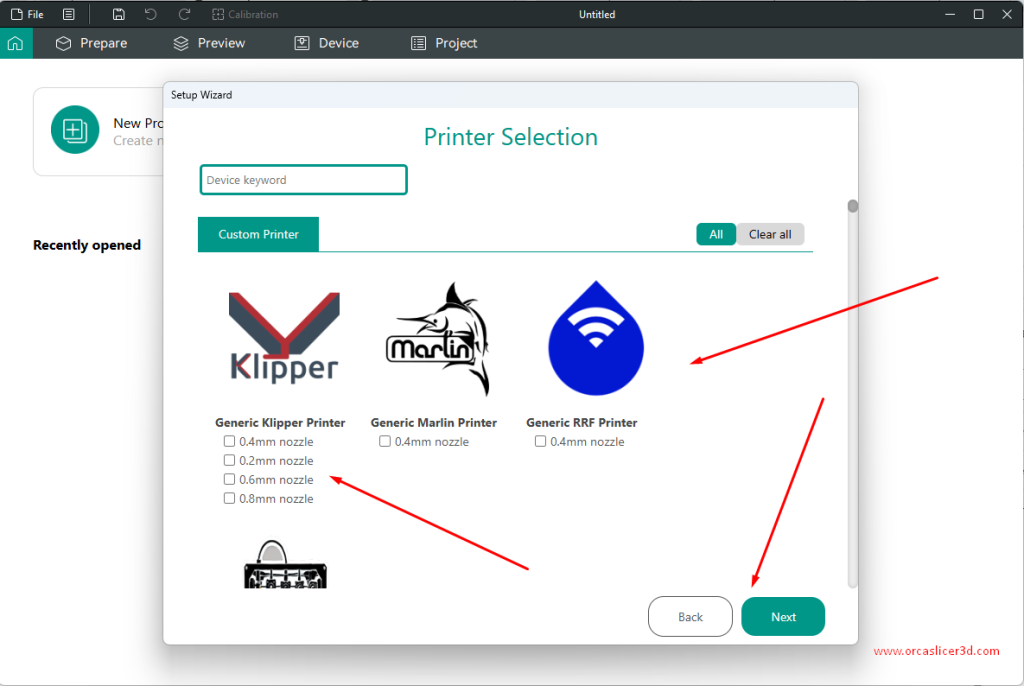Click the New Project plus icon
This screenshot has height=686, width=1024.
pos(75,130)
